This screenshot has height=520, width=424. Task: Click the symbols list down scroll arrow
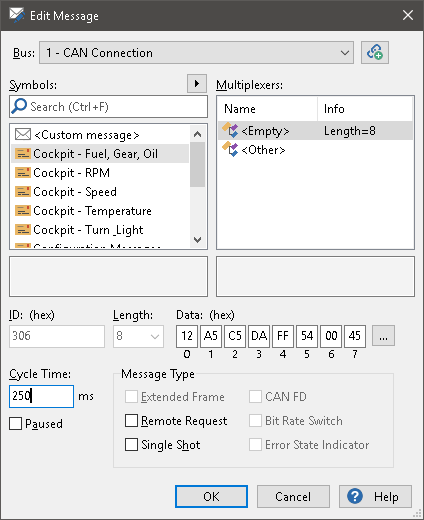pyautogui.click(x=197, y=240)
